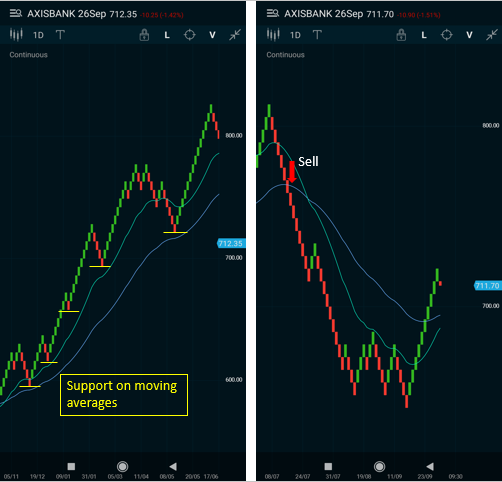502x482 pixels.
Task: Open symbol search icon in right chart
Action: (273, 14)
